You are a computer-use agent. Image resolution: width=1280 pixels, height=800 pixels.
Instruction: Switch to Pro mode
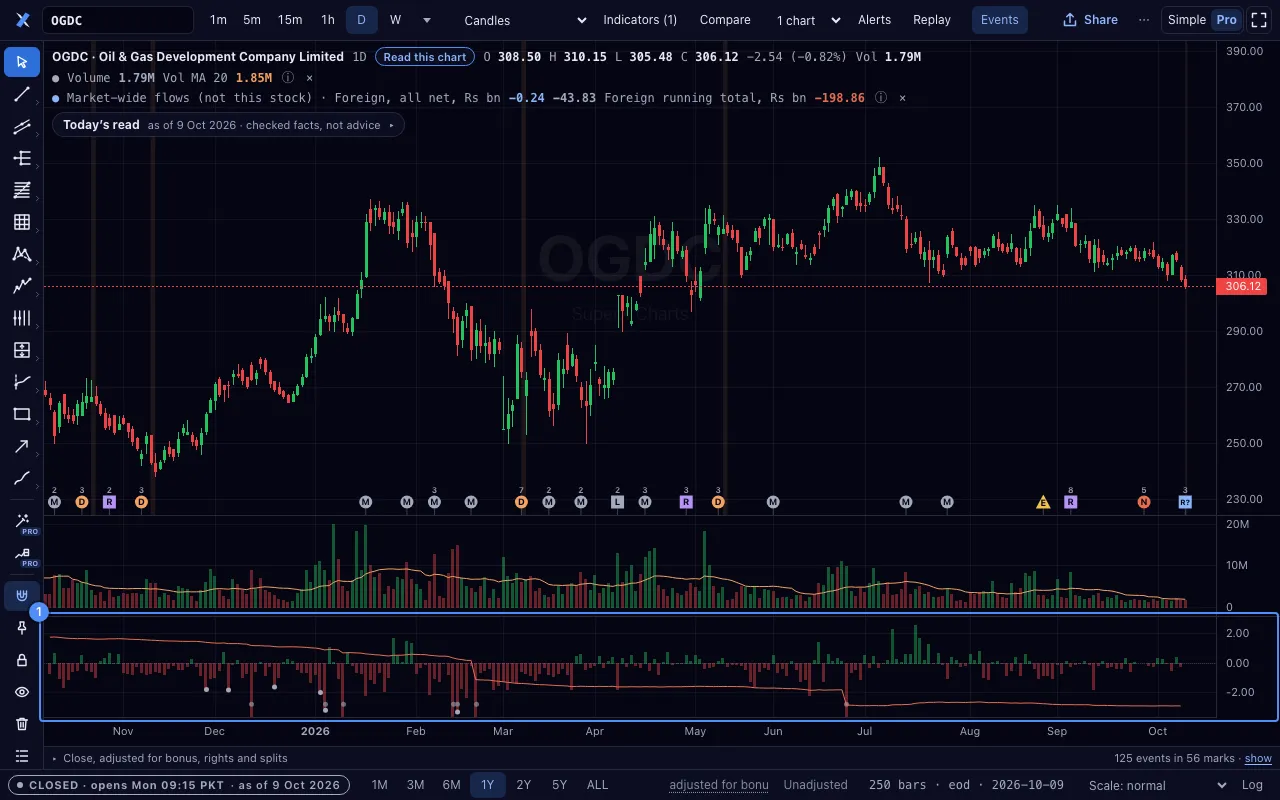pos(1226,20)
